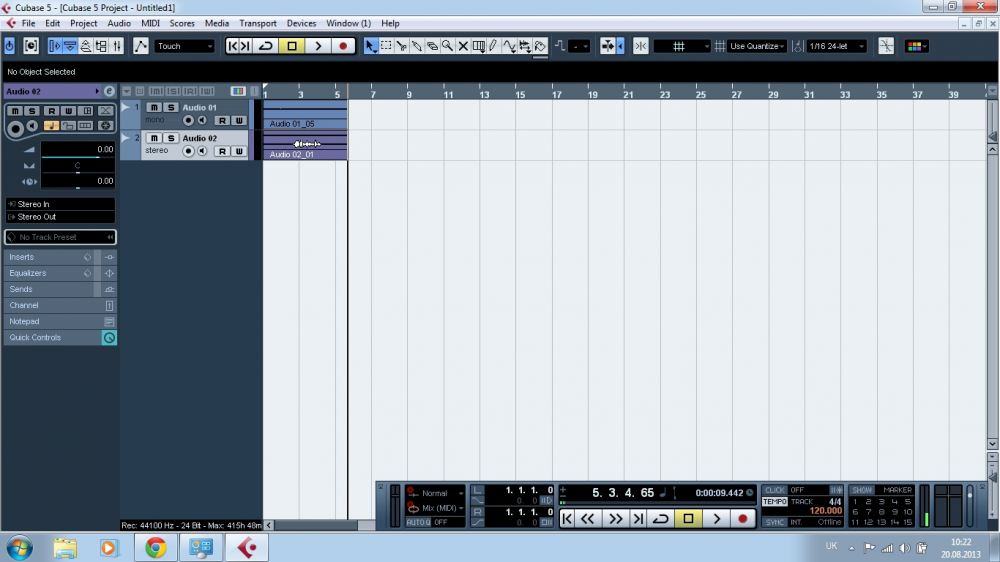Fast forward using the transport panel
The image size is (1000, 562).
point(615,519)
